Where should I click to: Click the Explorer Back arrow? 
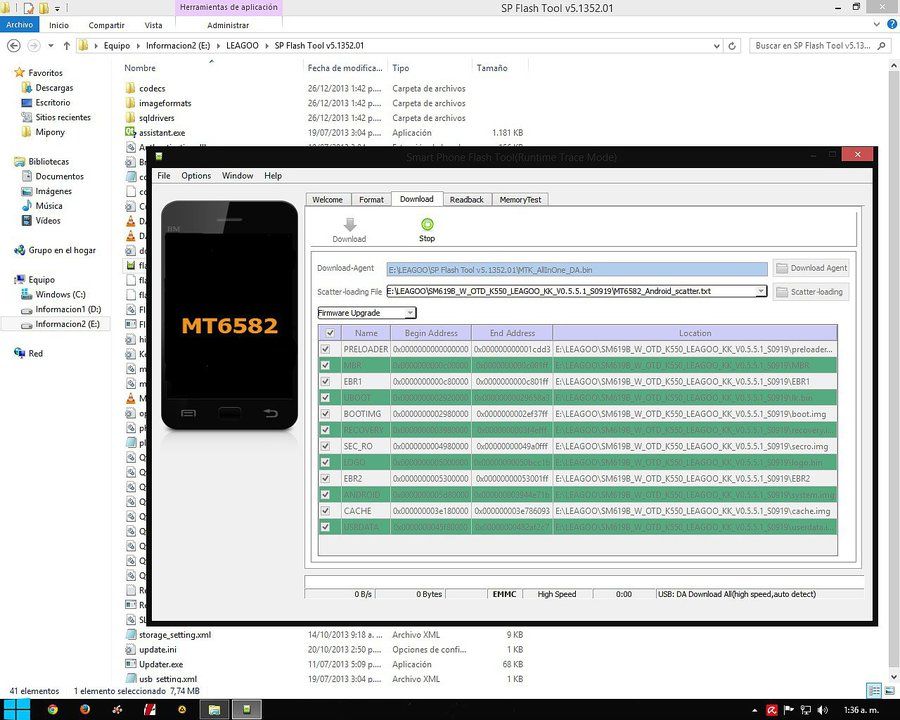tap(14, 45)
